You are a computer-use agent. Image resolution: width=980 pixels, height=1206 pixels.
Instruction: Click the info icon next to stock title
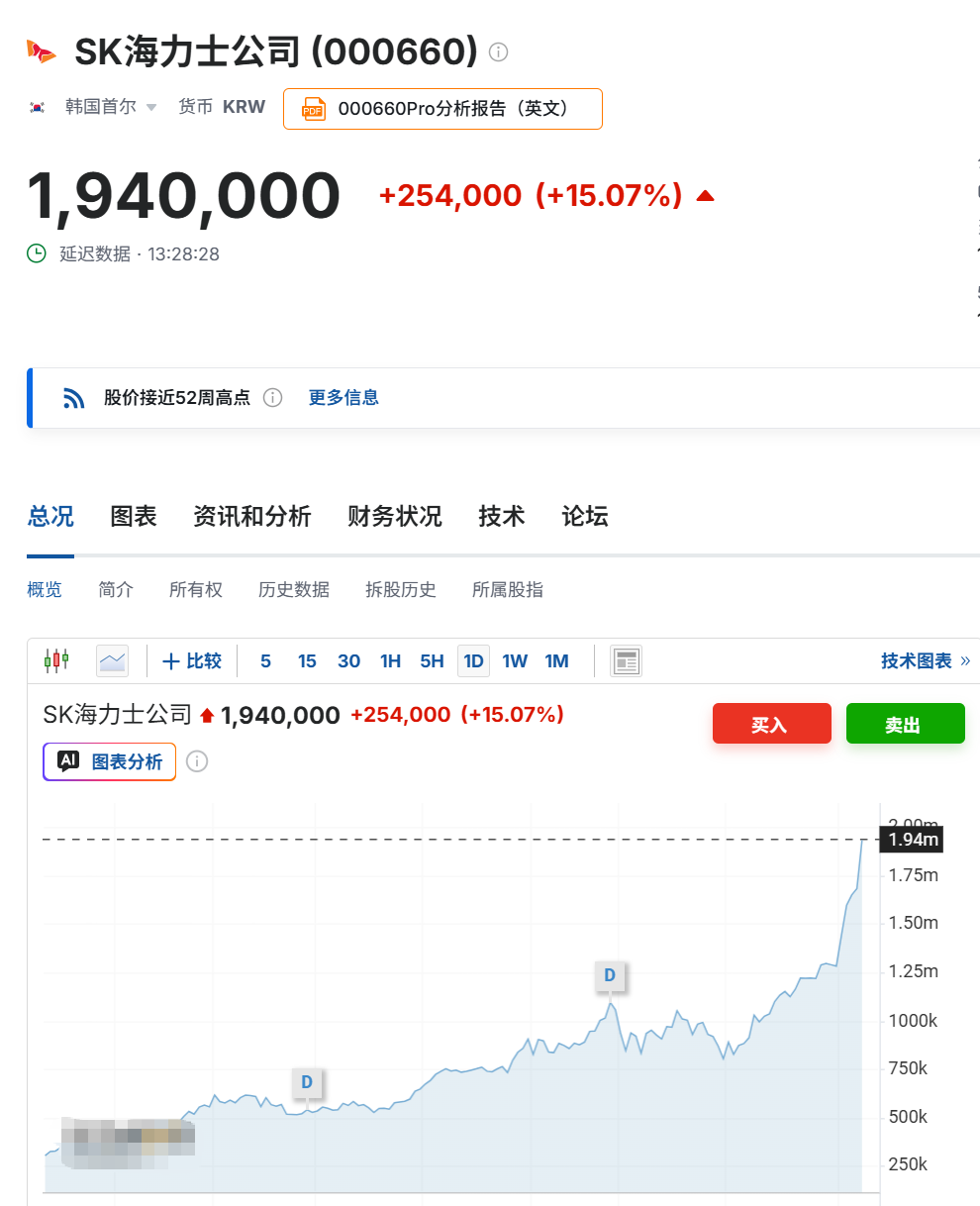(x=499, y=51)
